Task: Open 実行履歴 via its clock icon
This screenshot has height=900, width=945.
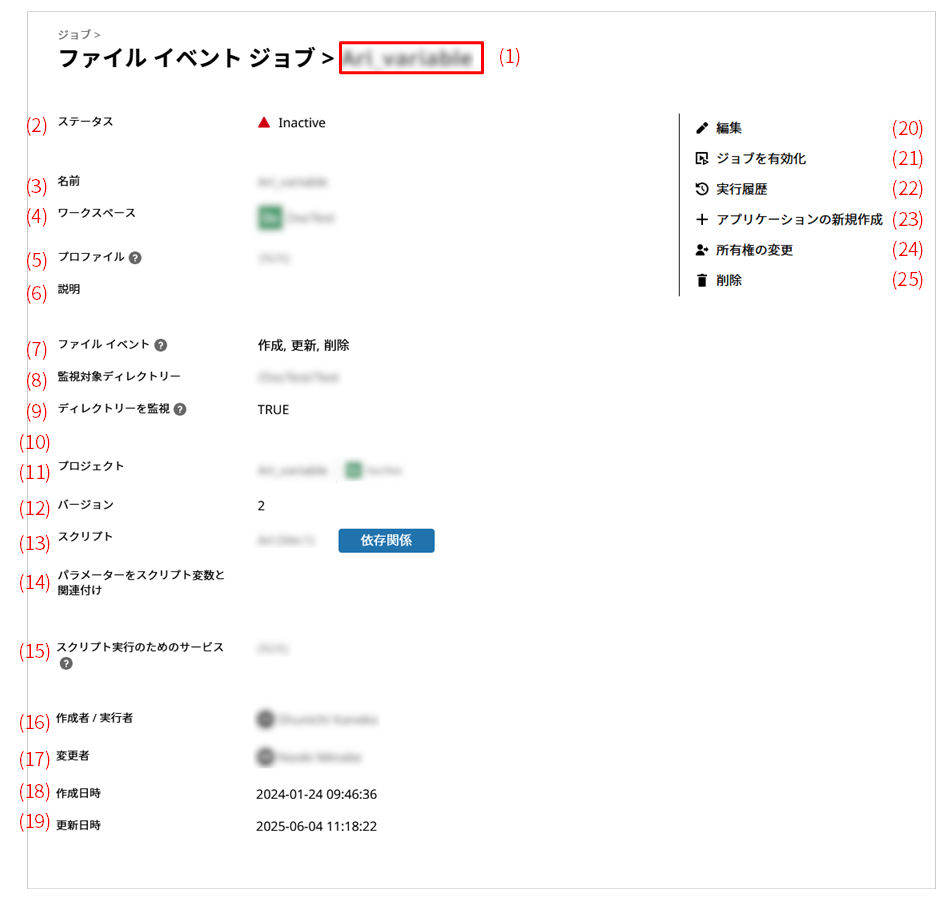Action: pyautogui.click(x=702, y=189)
